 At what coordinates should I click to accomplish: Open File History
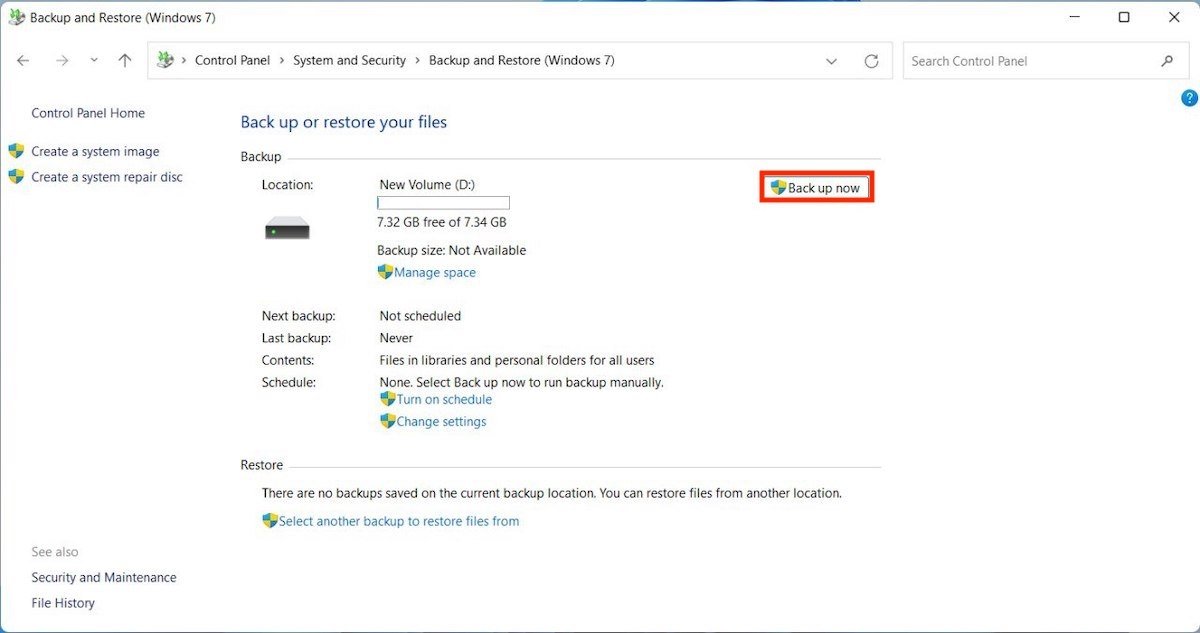coord(63,603)
